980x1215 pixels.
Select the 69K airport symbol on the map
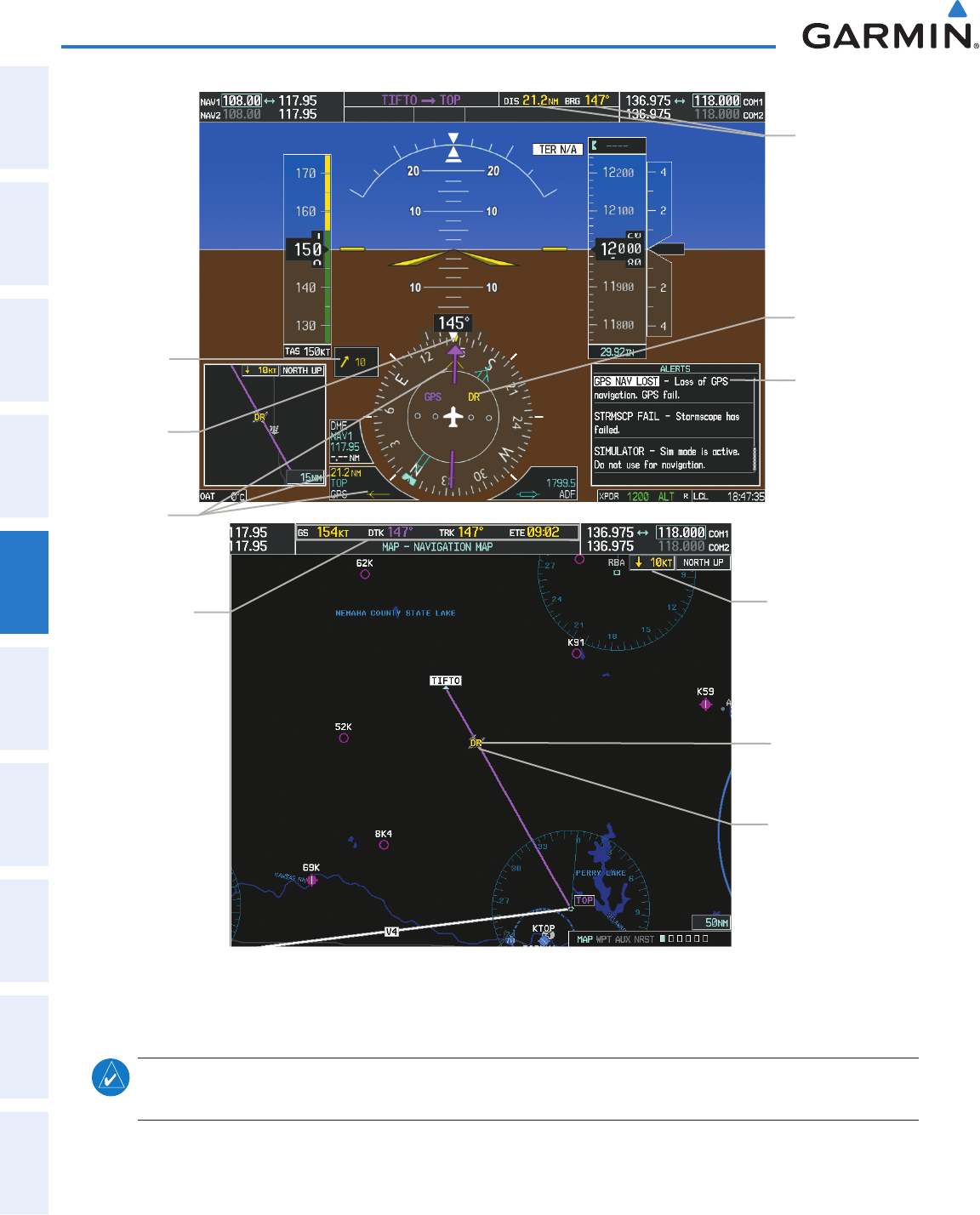click(x=312, y=880)
